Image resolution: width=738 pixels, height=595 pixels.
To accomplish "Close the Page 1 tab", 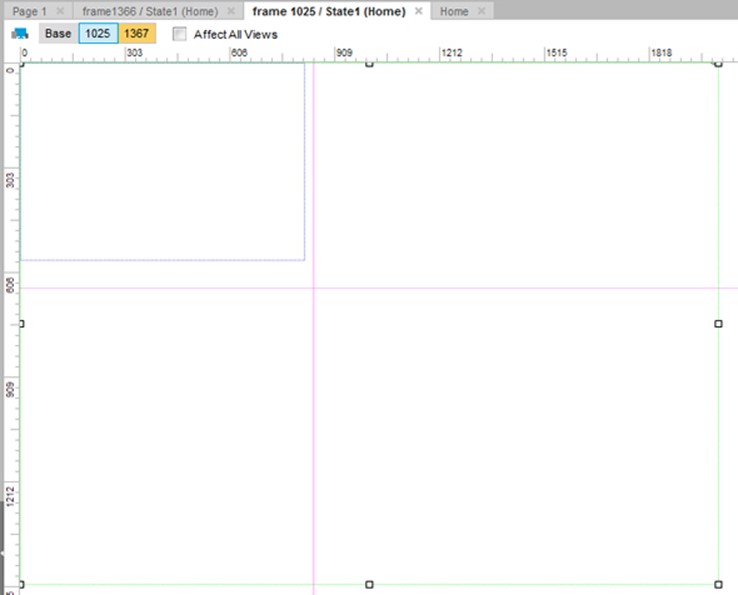I will 60,11.
